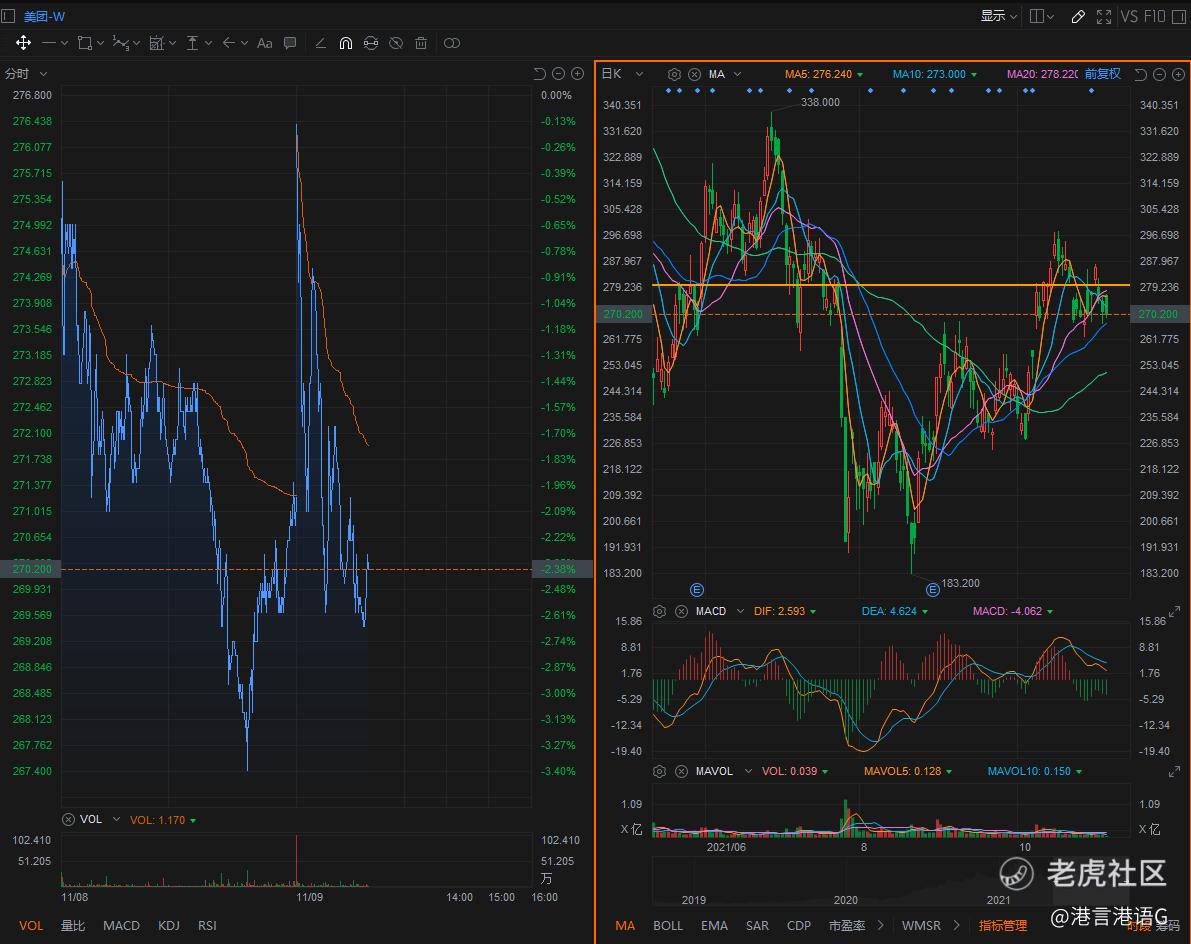Screen dimensions: 1191x944
Task: Enter fullscreen chart mode
Action: click(1104, 16)
